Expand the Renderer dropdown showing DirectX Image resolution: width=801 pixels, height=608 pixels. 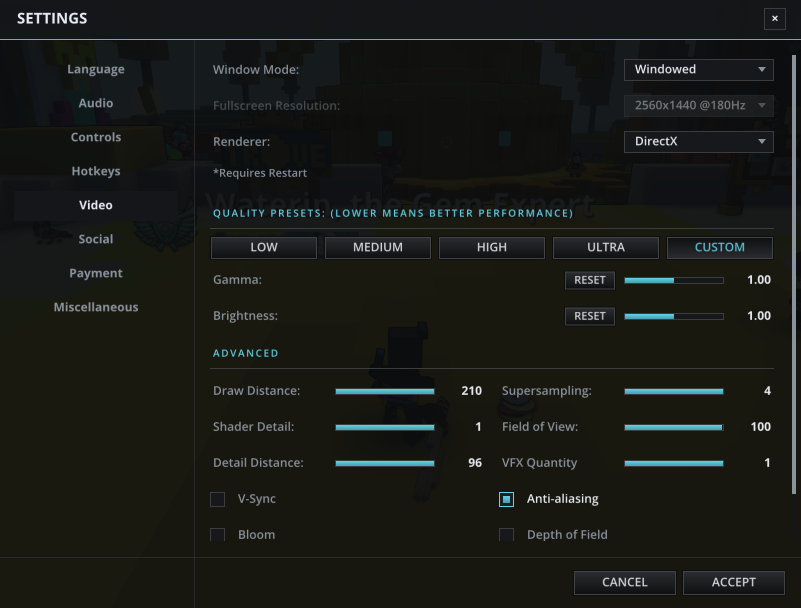(698, 142)
